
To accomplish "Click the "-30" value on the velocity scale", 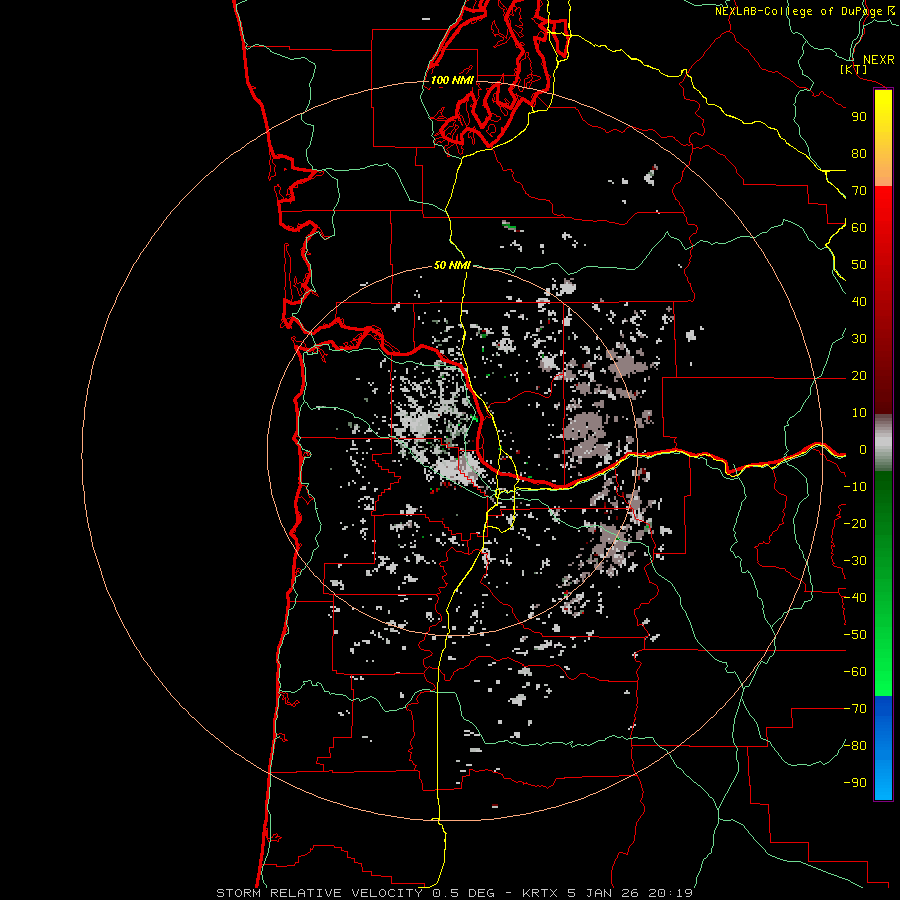I will pyautogui.click(x=855, y=561).
